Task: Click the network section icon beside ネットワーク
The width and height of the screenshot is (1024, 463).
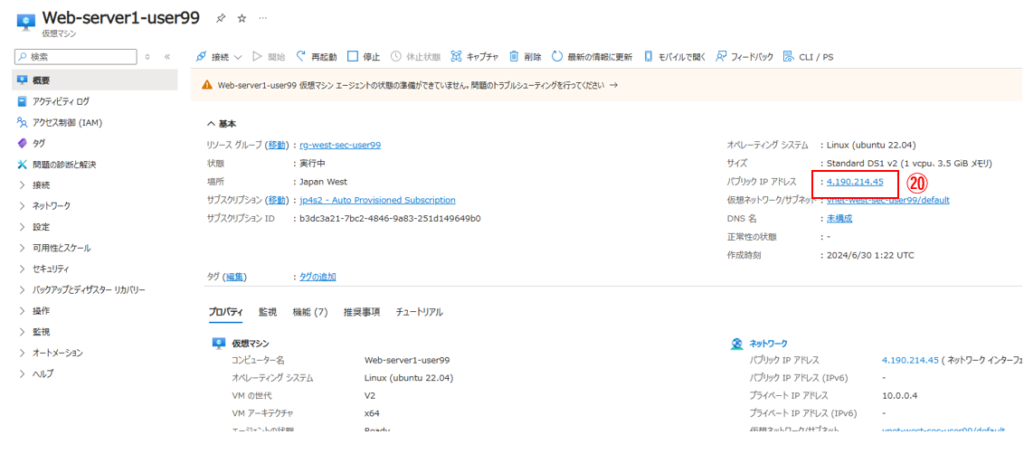Action: tap(737, 343)
